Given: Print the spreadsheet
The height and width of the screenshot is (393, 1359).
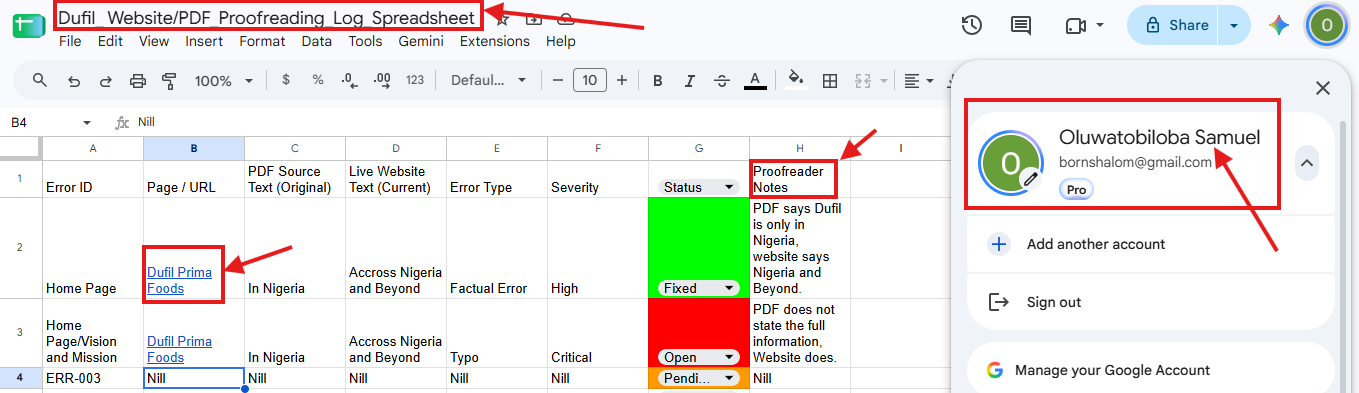Looking at the screenshot, I should [x=138, y=80].
